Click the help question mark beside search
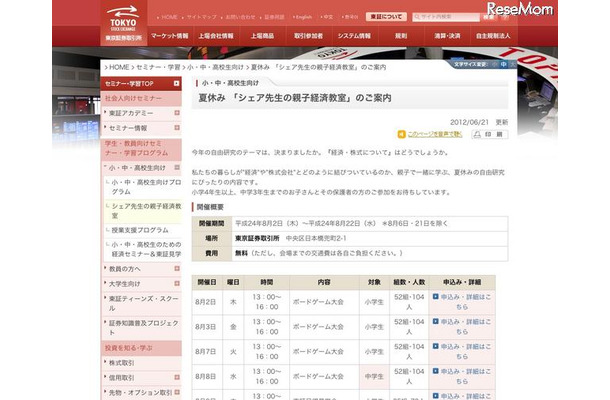The image size is (610, 400). pyautogui.click(x=505, y=17)
